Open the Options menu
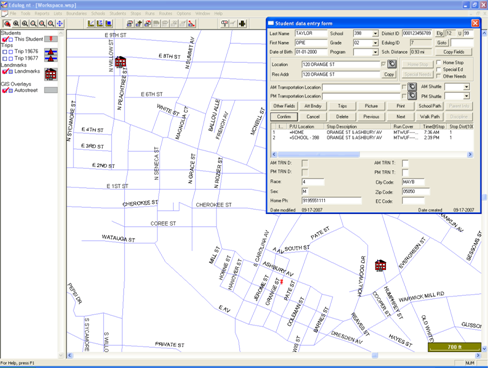Viewport: 488px width, 368px height. click(x=184, y=14)
